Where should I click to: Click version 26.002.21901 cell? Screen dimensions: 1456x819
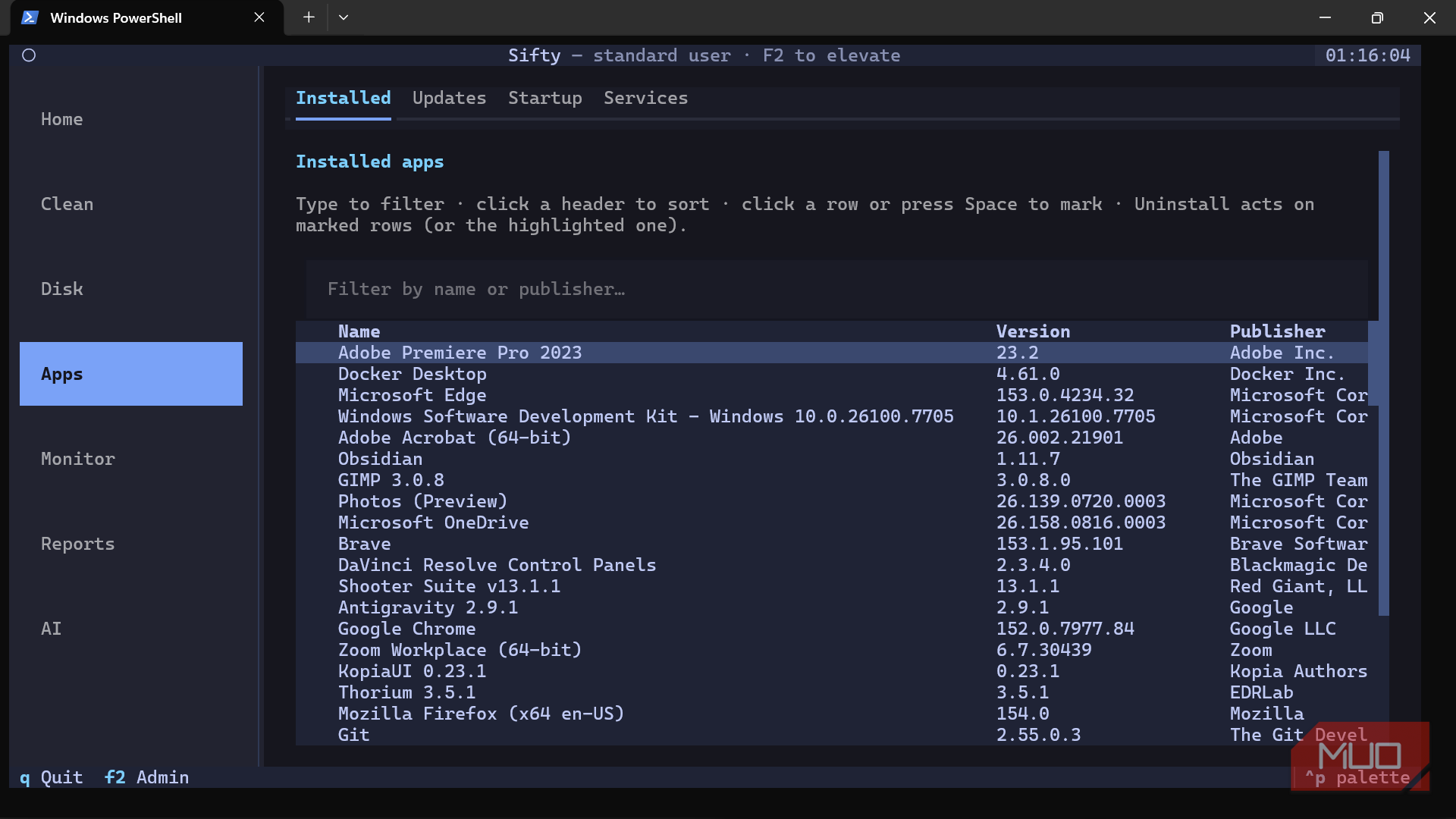click(x=1059, y=438)
